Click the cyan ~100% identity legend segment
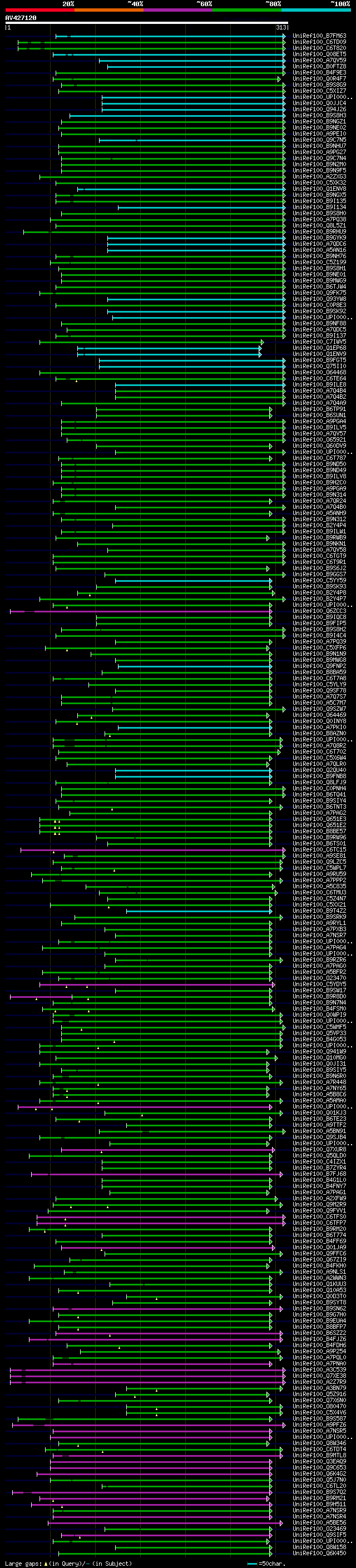This screenshot has height=1568, width=356. point(316,10)
